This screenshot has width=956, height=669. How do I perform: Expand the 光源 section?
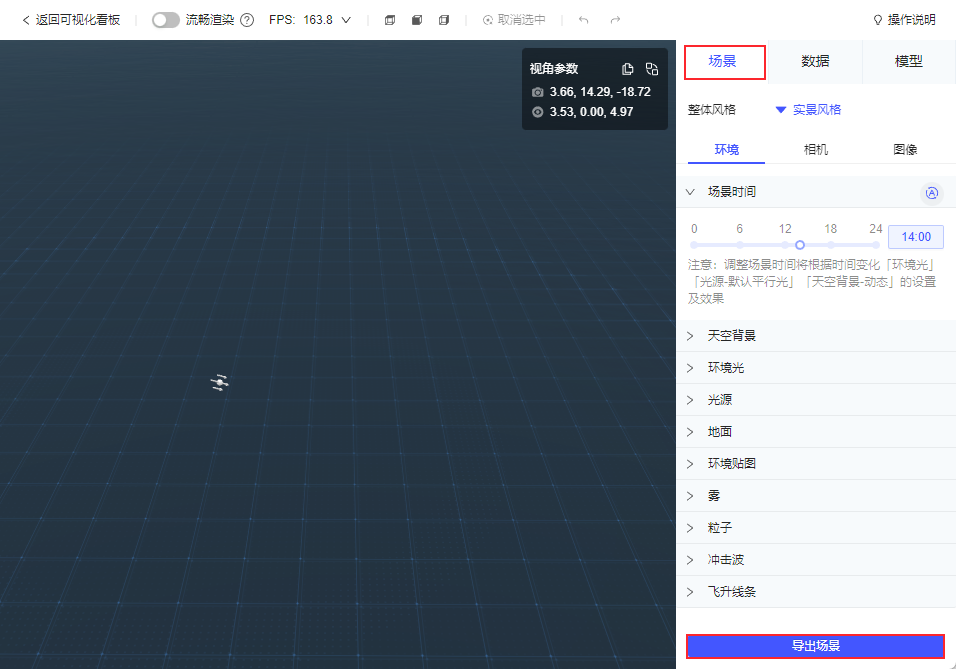(x=816, y=400)
